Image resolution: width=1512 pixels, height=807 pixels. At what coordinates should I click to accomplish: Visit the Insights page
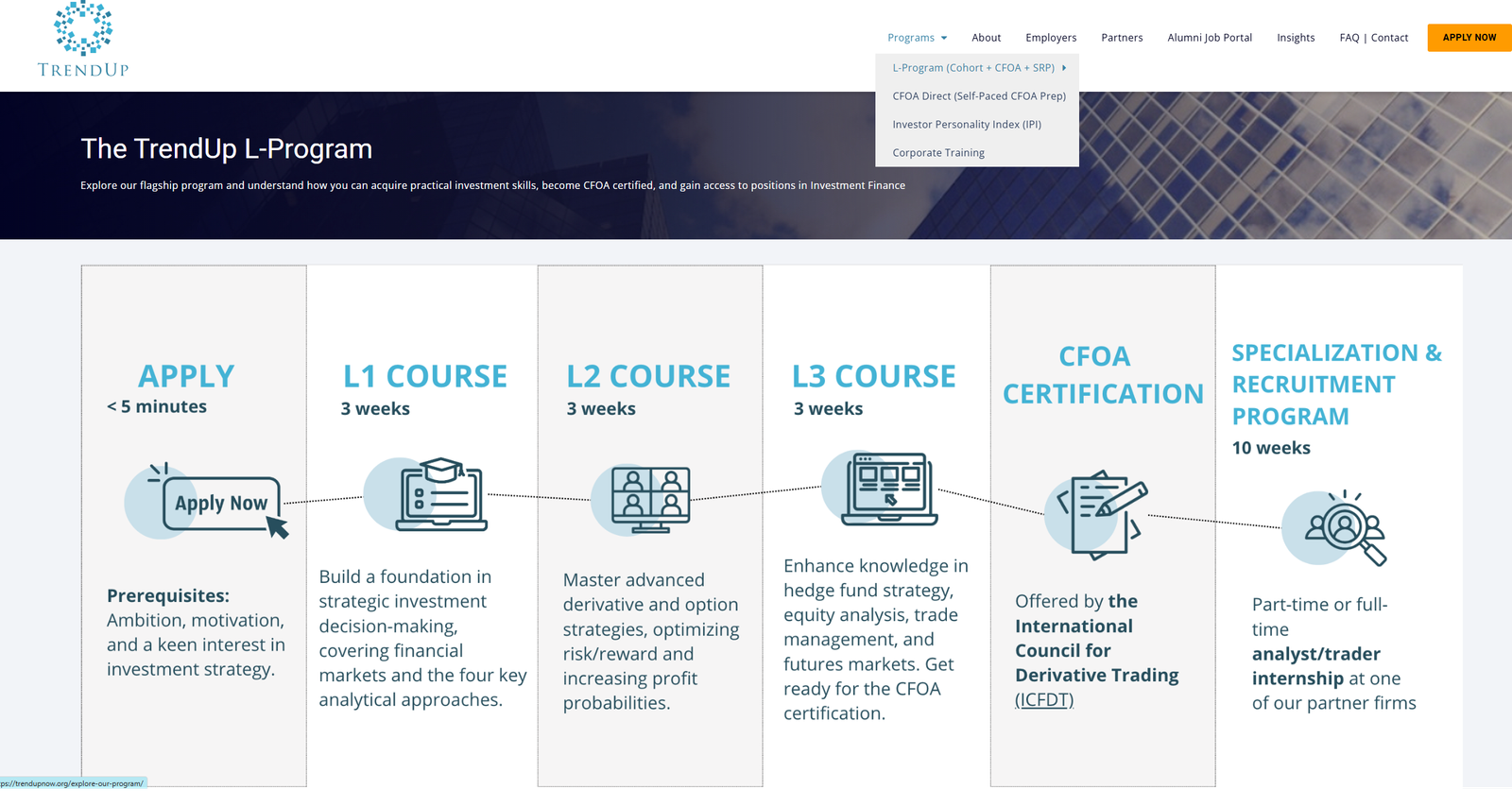tap(1296, 38)
